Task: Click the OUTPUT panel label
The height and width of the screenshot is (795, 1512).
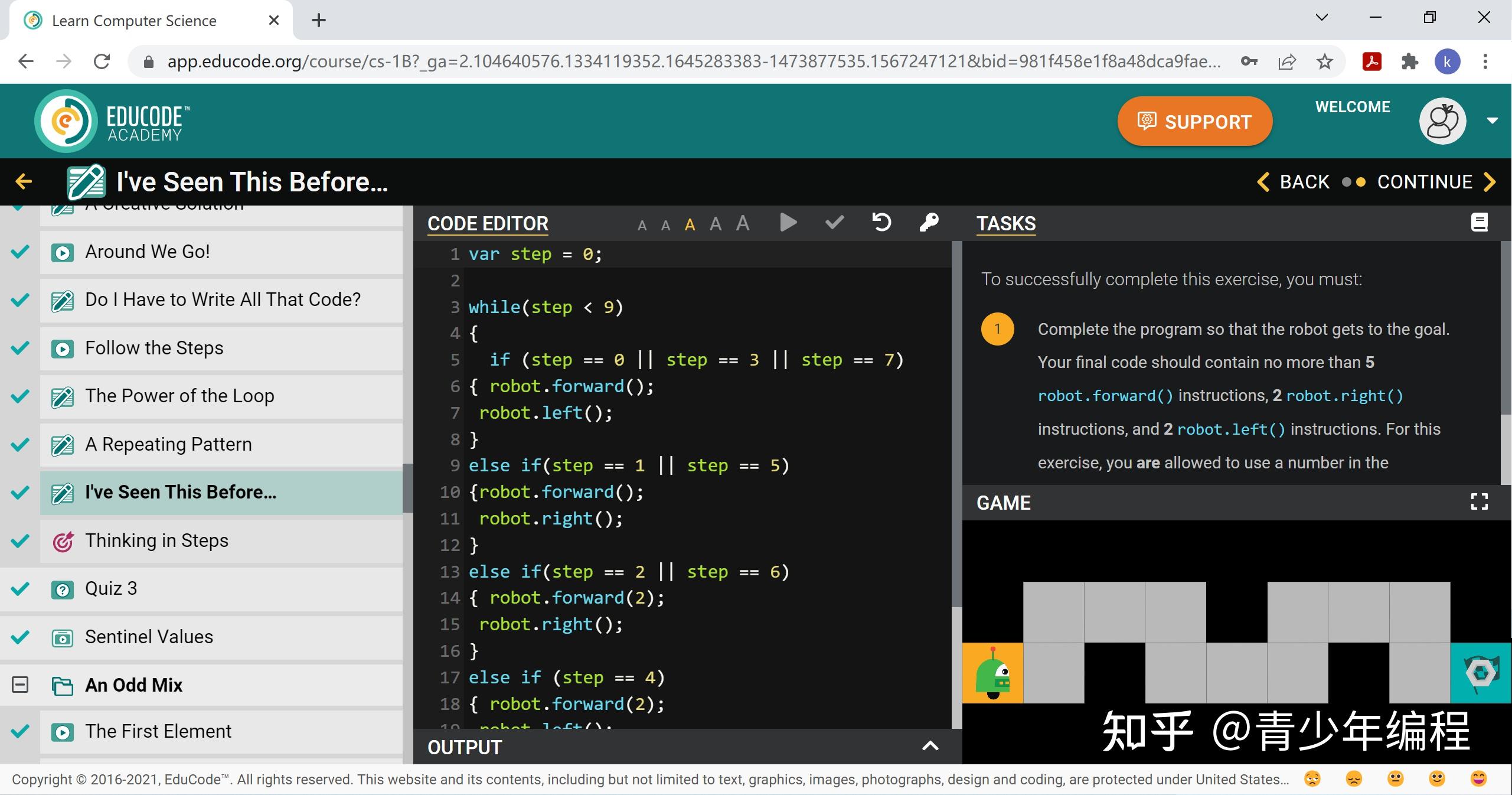Action: (x=465, y=747)
